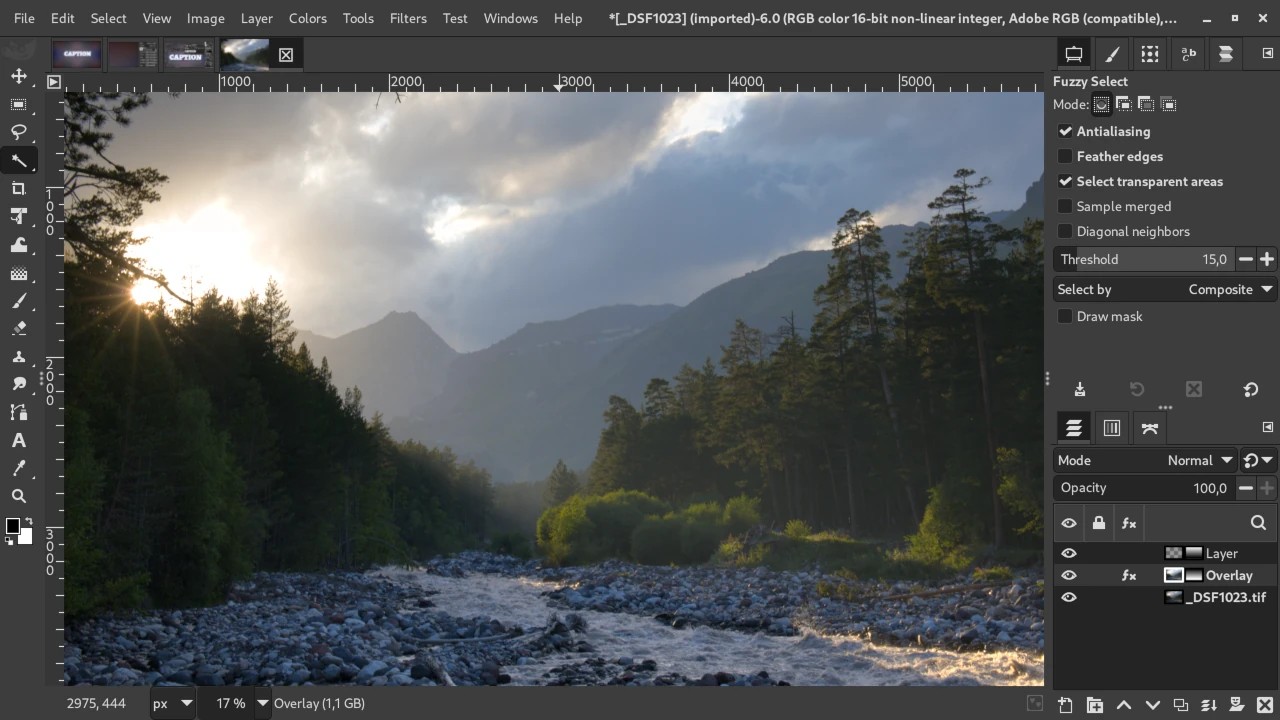Open the layer mode group switcher dropdown
Viewport: 1280px width, 720px height.
pos(1258,460)
